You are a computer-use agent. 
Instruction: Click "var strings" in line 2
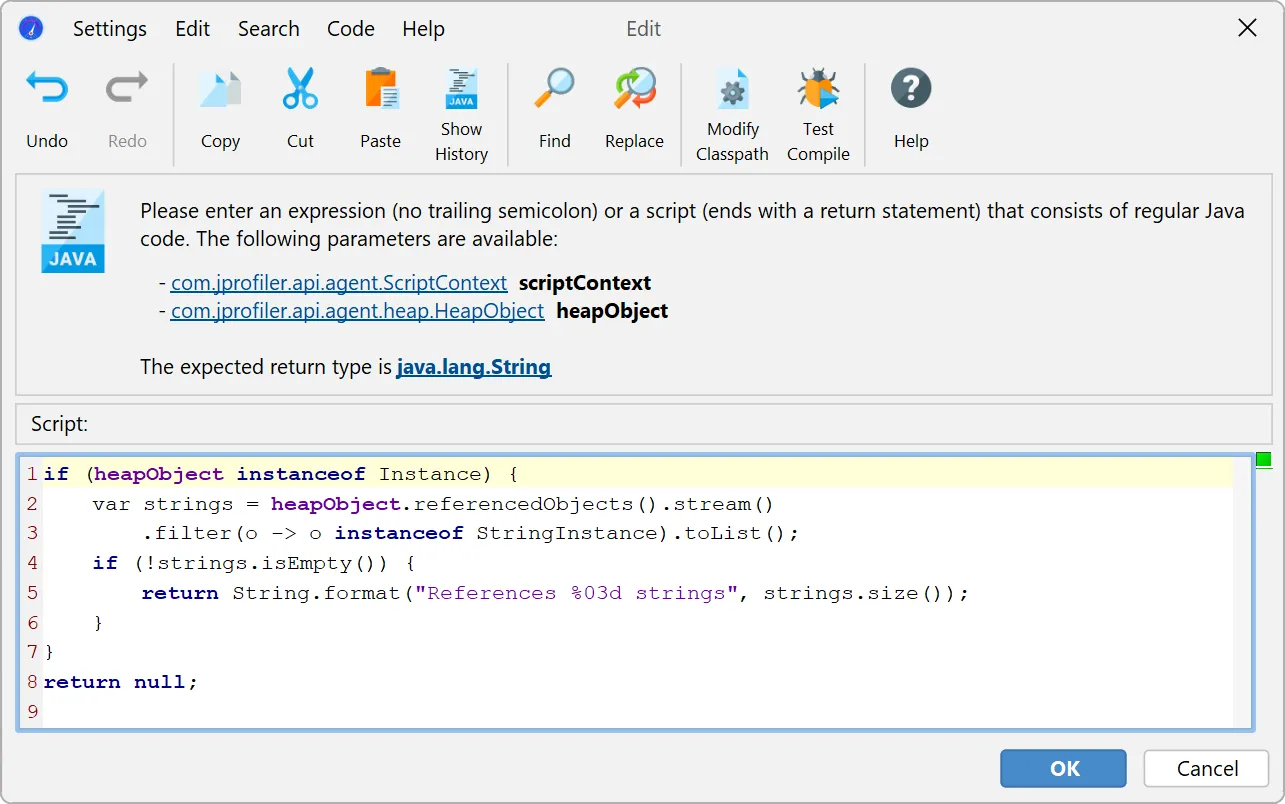pyautogui.click(x=163, y=504)
